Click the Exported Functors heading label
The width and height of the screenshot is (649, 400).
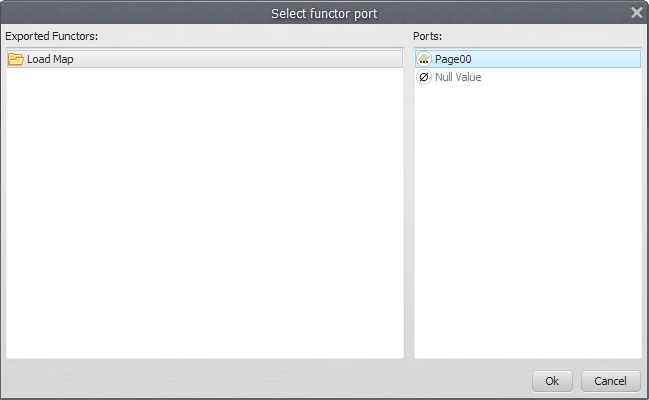pyautogui.click(x=51, y=37)
